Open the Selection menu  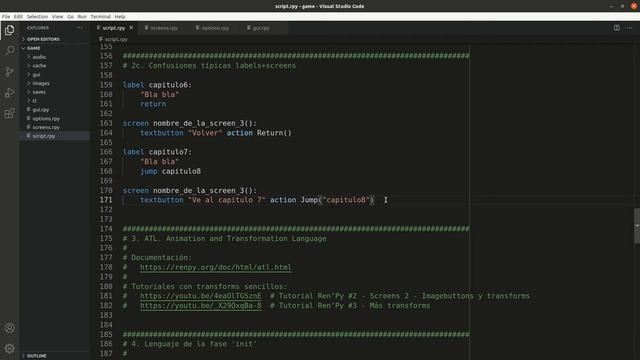click(x=37, y=17)
